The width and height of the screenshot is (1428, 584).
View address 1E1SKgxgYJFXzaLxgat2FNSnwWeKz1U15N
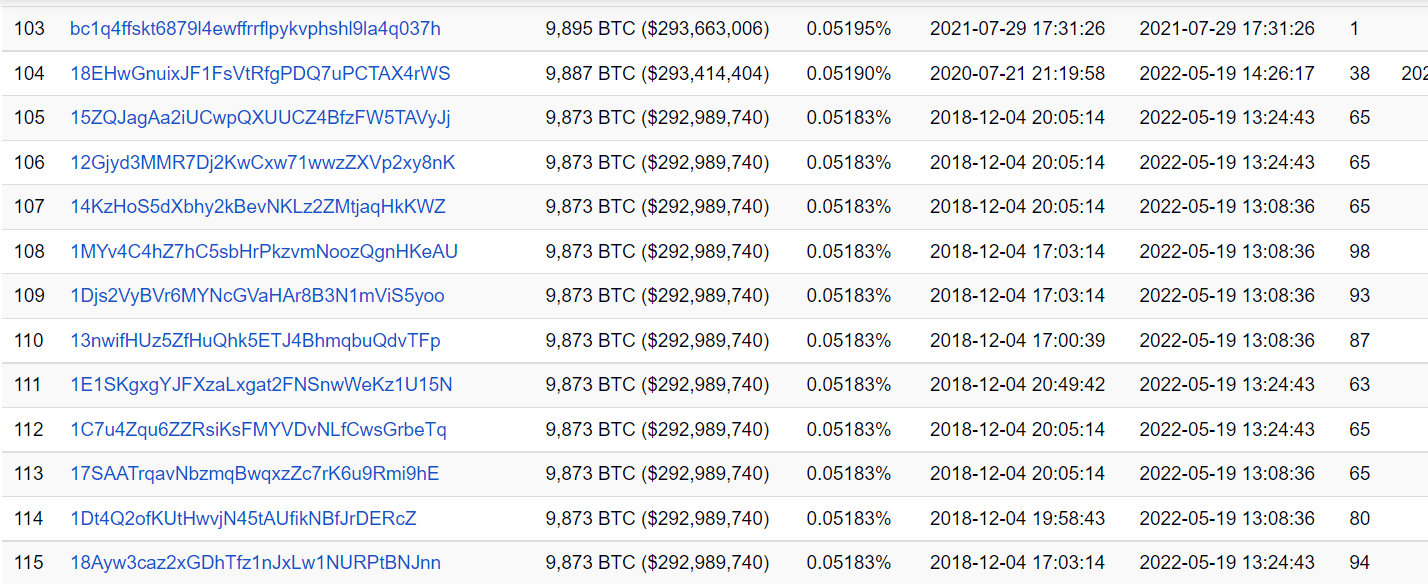[261, 385]
